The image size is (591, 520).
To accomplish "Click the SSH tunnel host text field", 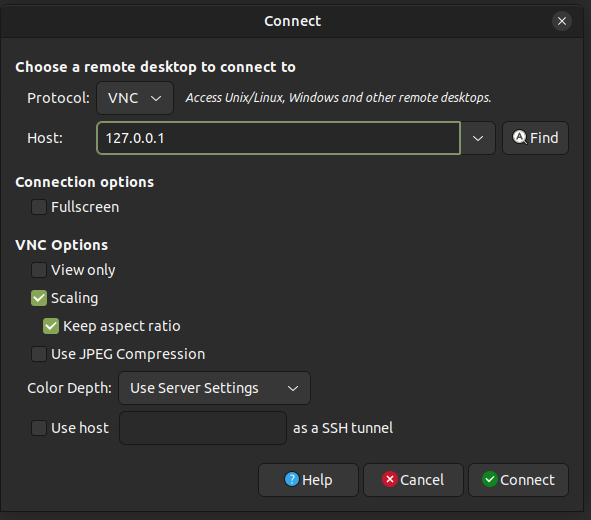I will pyautogui.click(x=203, y=428).
